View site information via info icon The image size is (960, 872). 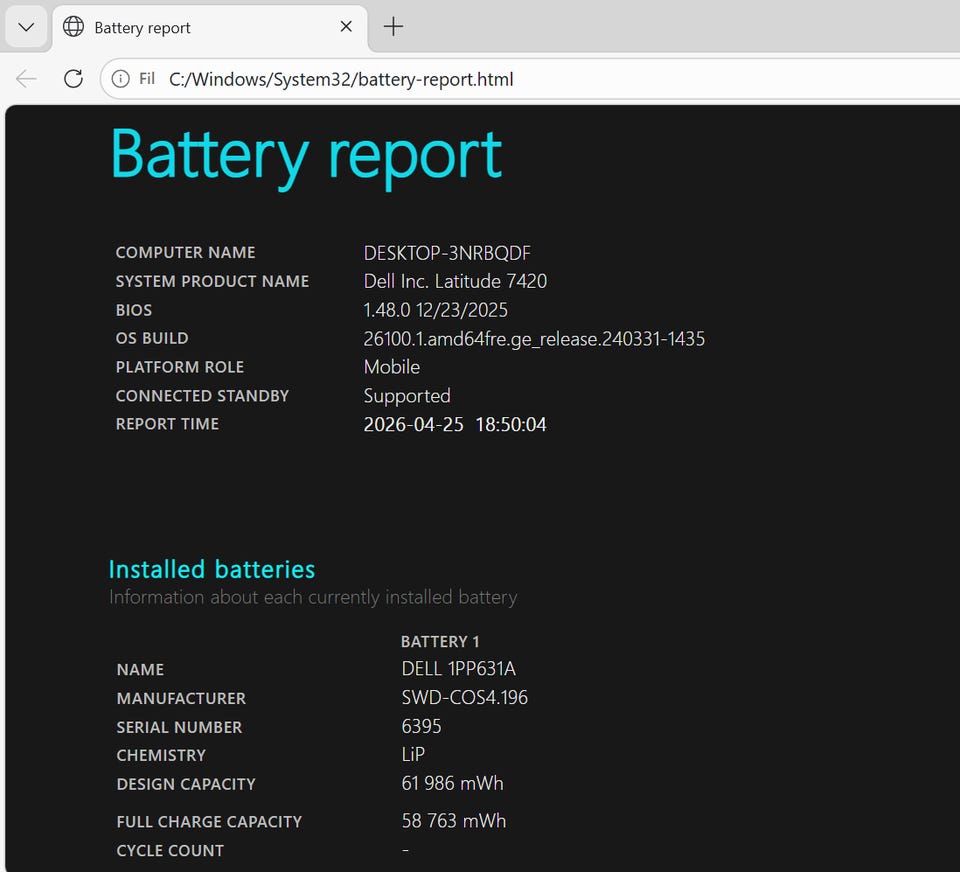[x=121, y=79]
